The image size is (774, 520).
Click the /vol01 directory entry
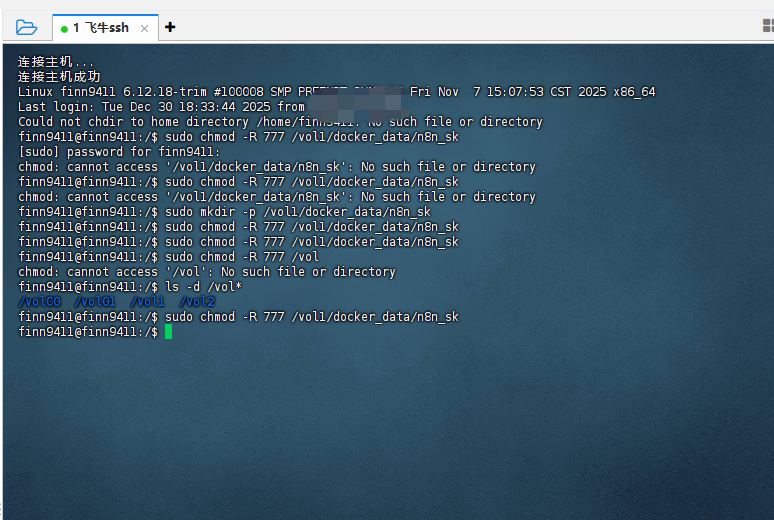(95, 302)
